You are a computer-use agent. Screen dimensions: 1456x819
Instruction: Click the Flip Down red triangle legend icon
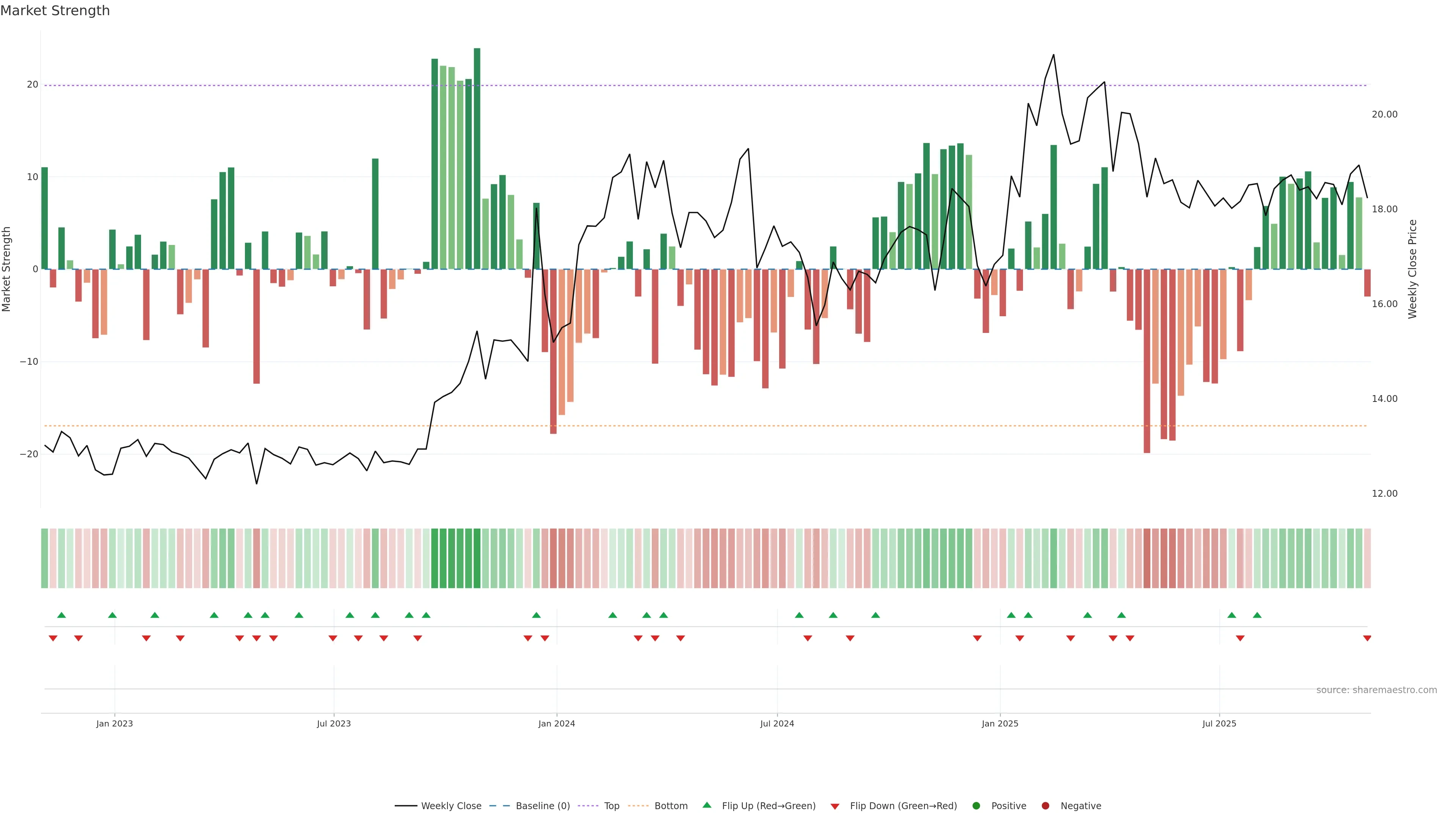click(835, 806)
